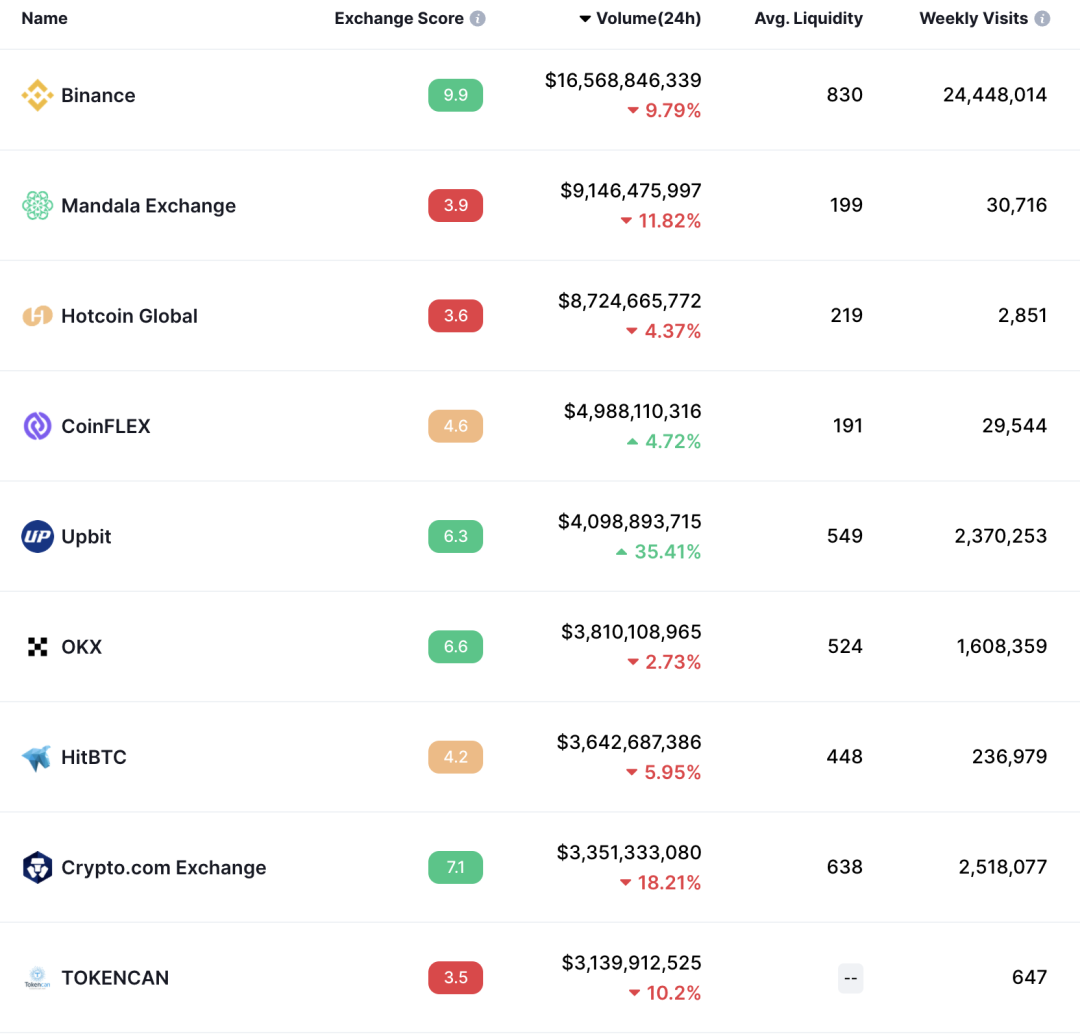Click Binance liquidity value 830
The width and height of the screenshot is (1080, 1036).
(844, 95)
